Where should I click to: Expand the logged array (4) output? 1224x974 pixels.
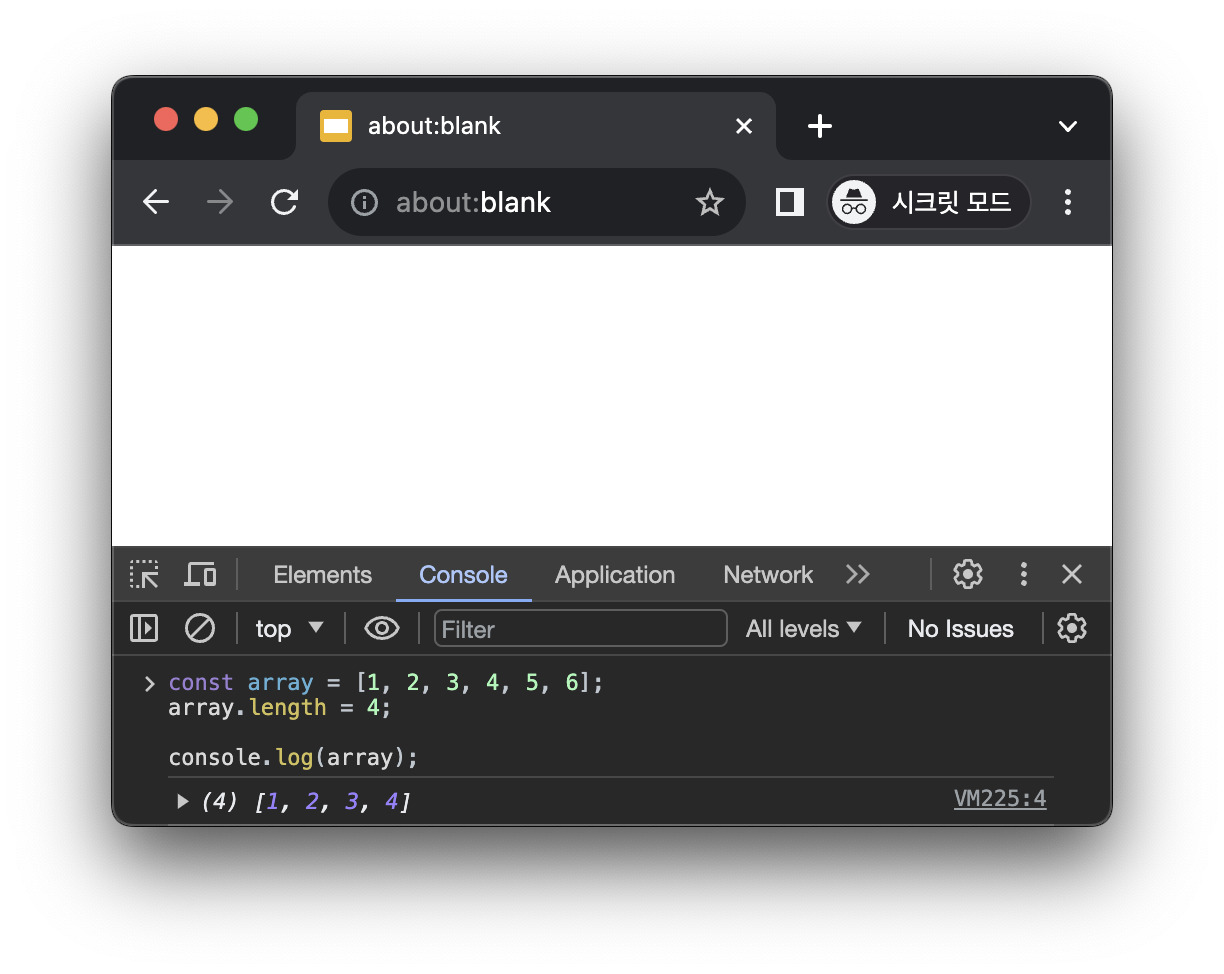[182, 801]
